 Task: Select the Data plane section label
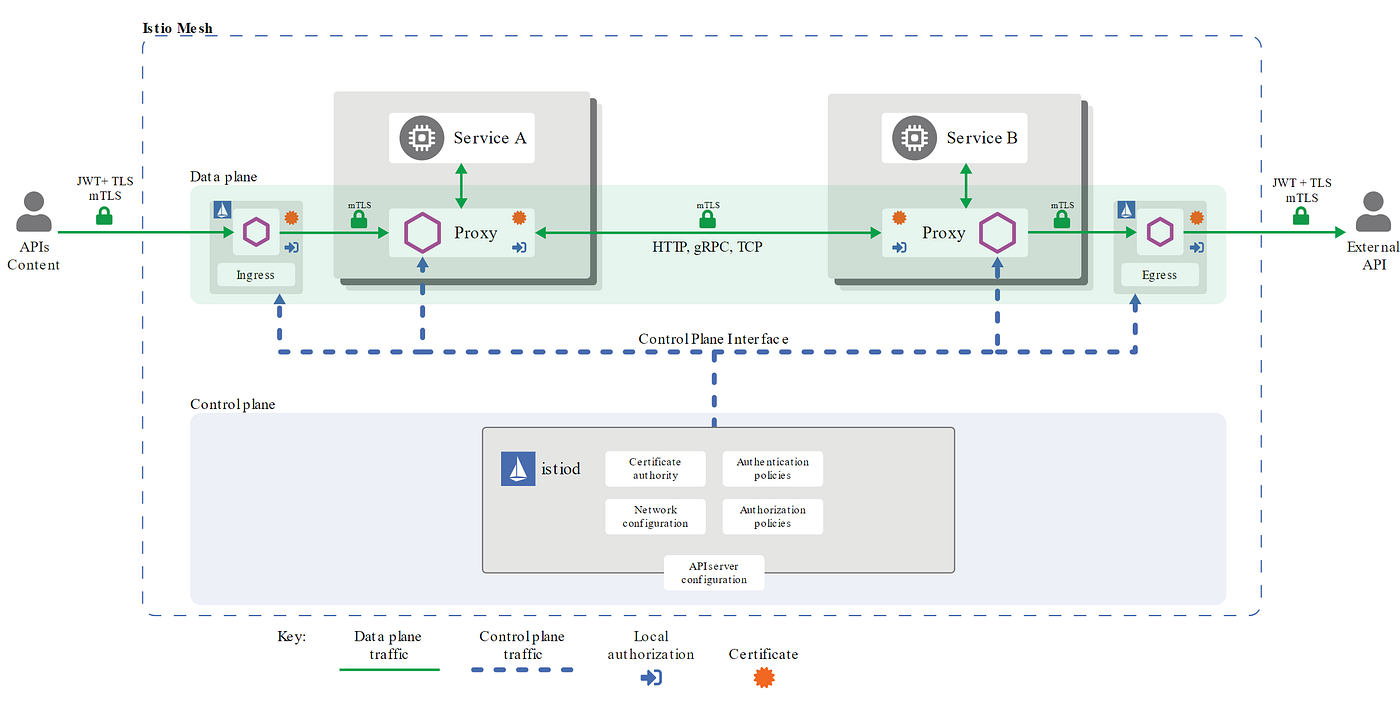coord(223,176)
